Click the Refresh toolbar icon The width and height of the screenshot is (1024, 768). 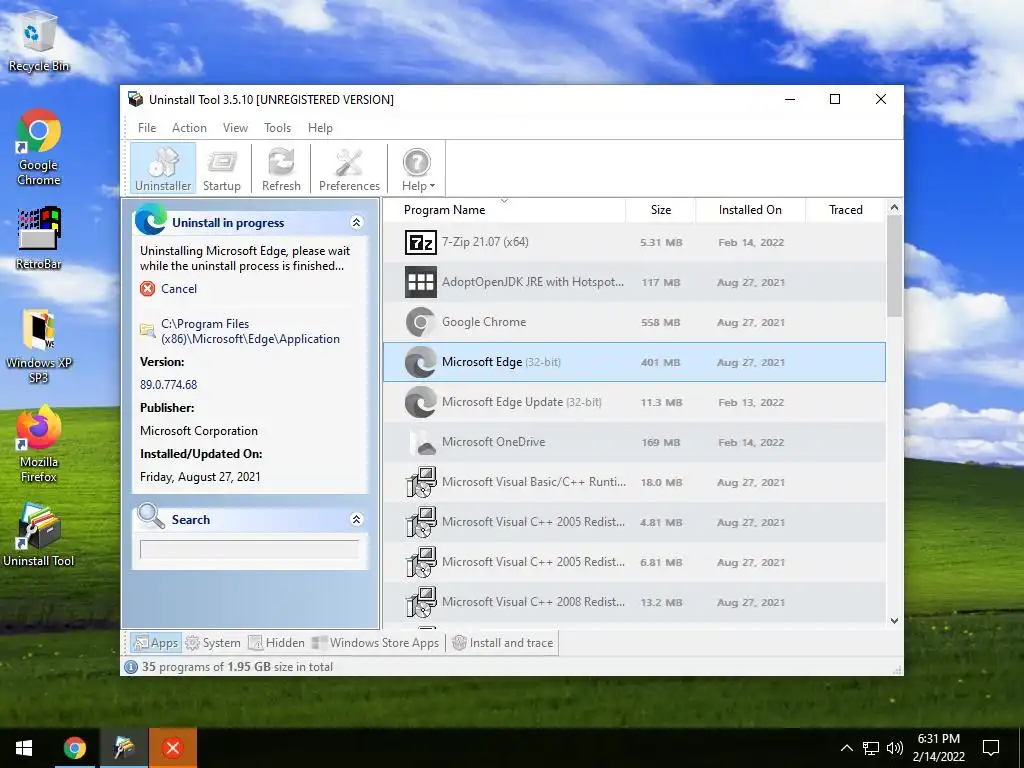tap(281, 168)
